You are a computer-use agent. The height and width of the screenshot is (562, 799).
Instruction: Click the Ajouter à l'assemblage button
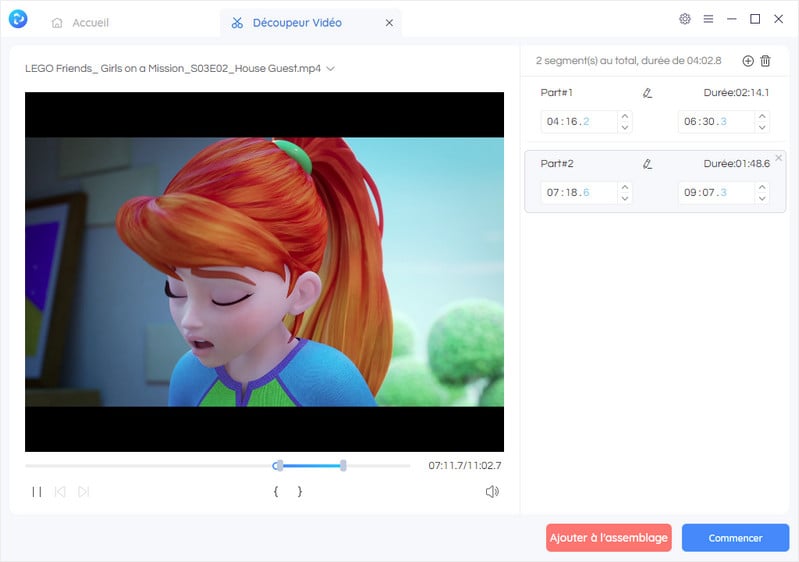609,538
